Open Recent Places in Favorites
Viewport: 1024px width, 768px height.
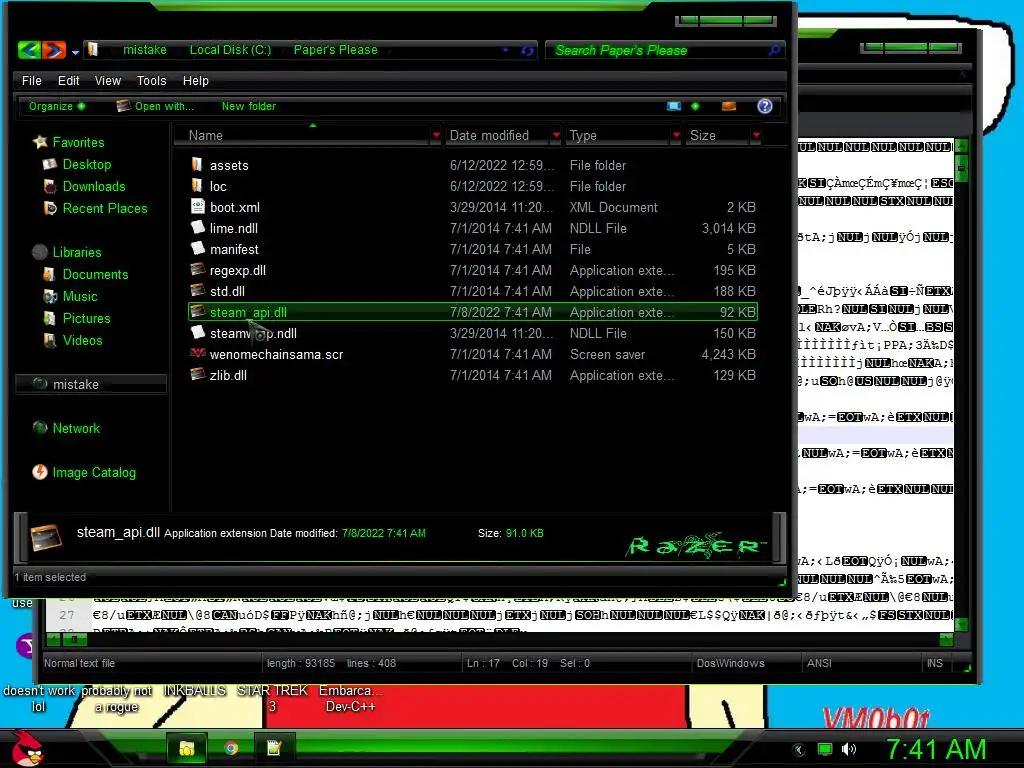tap(105, 208)
